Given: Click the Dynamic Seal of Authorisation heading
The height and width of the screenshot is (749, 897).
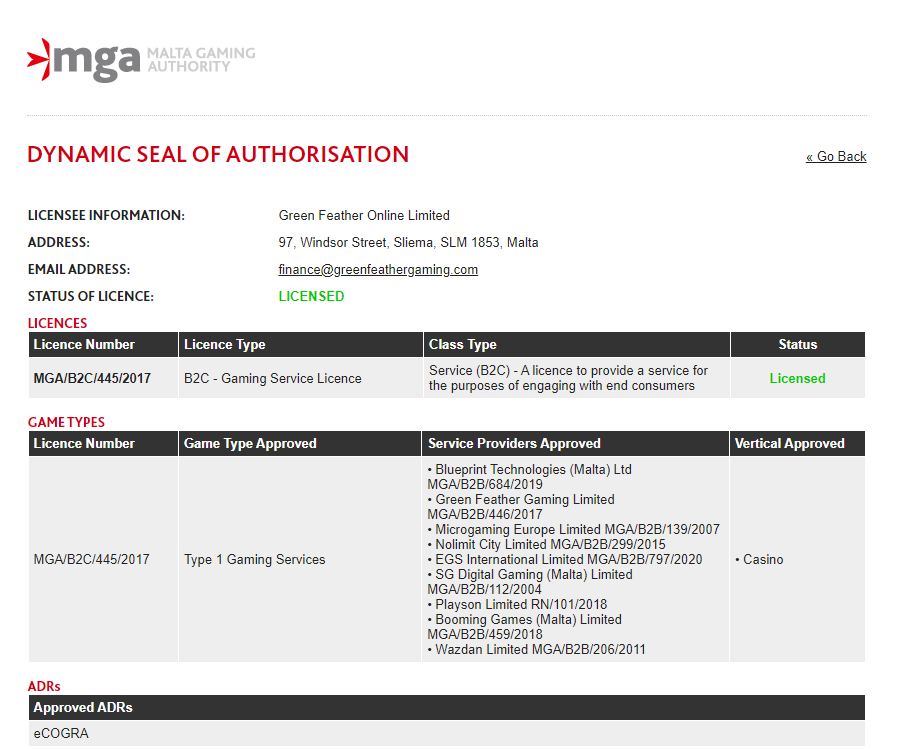Looking at the screenshot, I should pos(218,154).
